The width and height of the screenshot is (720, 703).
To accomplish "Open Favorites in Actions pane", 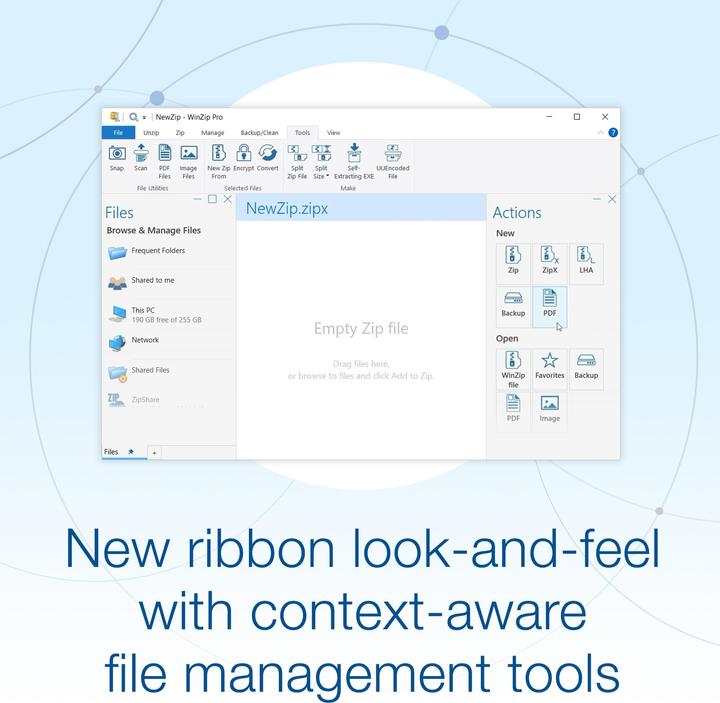I will 549,369.
